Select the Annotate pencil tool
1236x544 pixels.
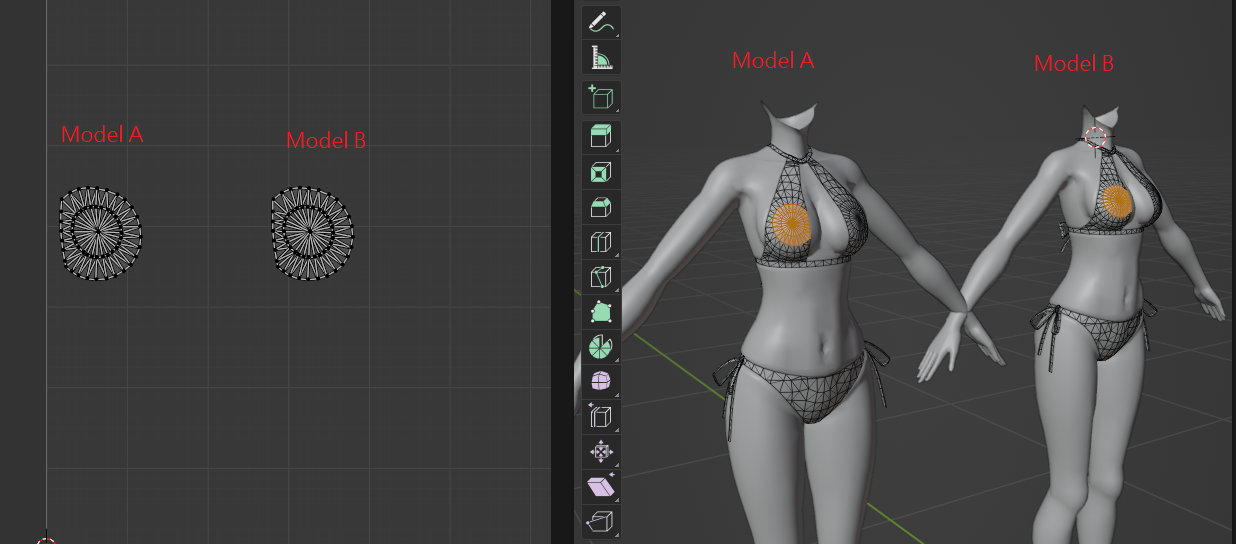point(601,21)
